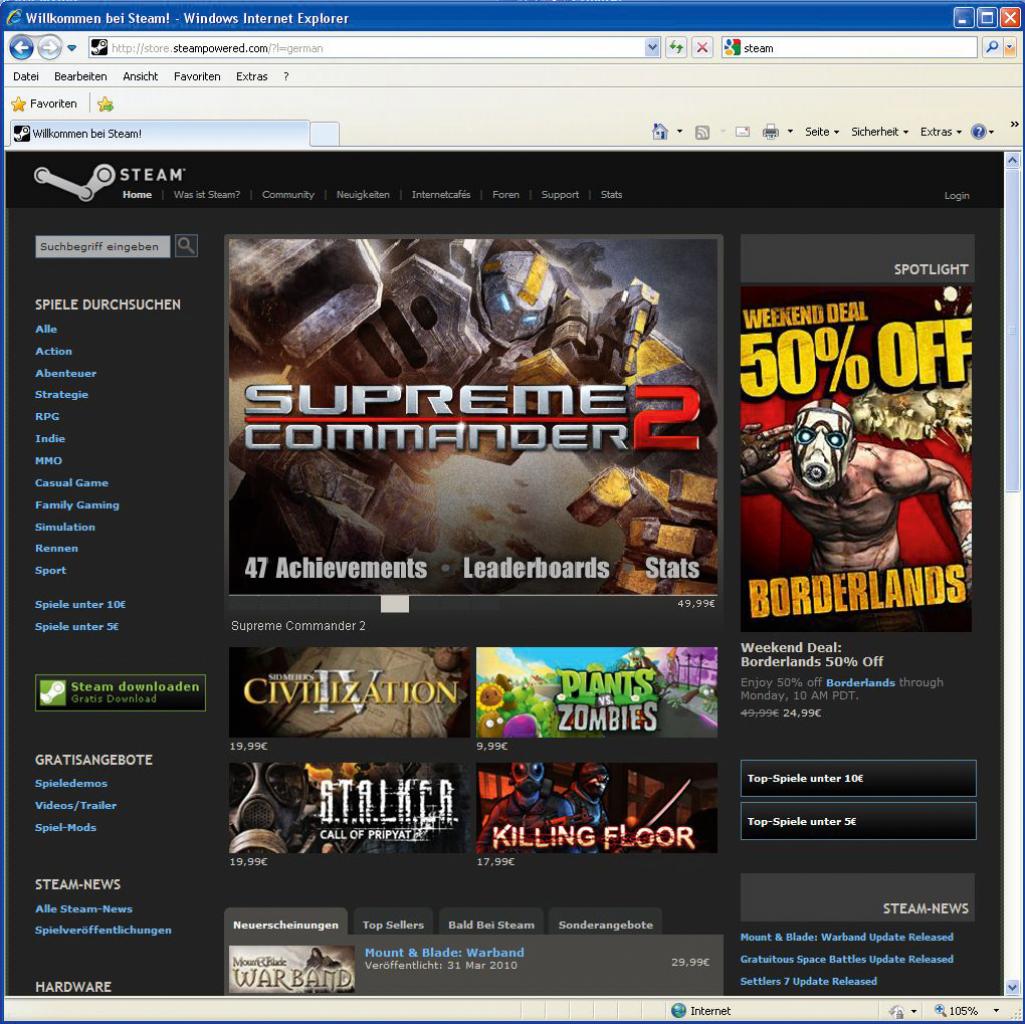The image size is (1025, 1024).
Task: Click the Steam logo in header
Action: pyautogui.click(x=109, y=181)
